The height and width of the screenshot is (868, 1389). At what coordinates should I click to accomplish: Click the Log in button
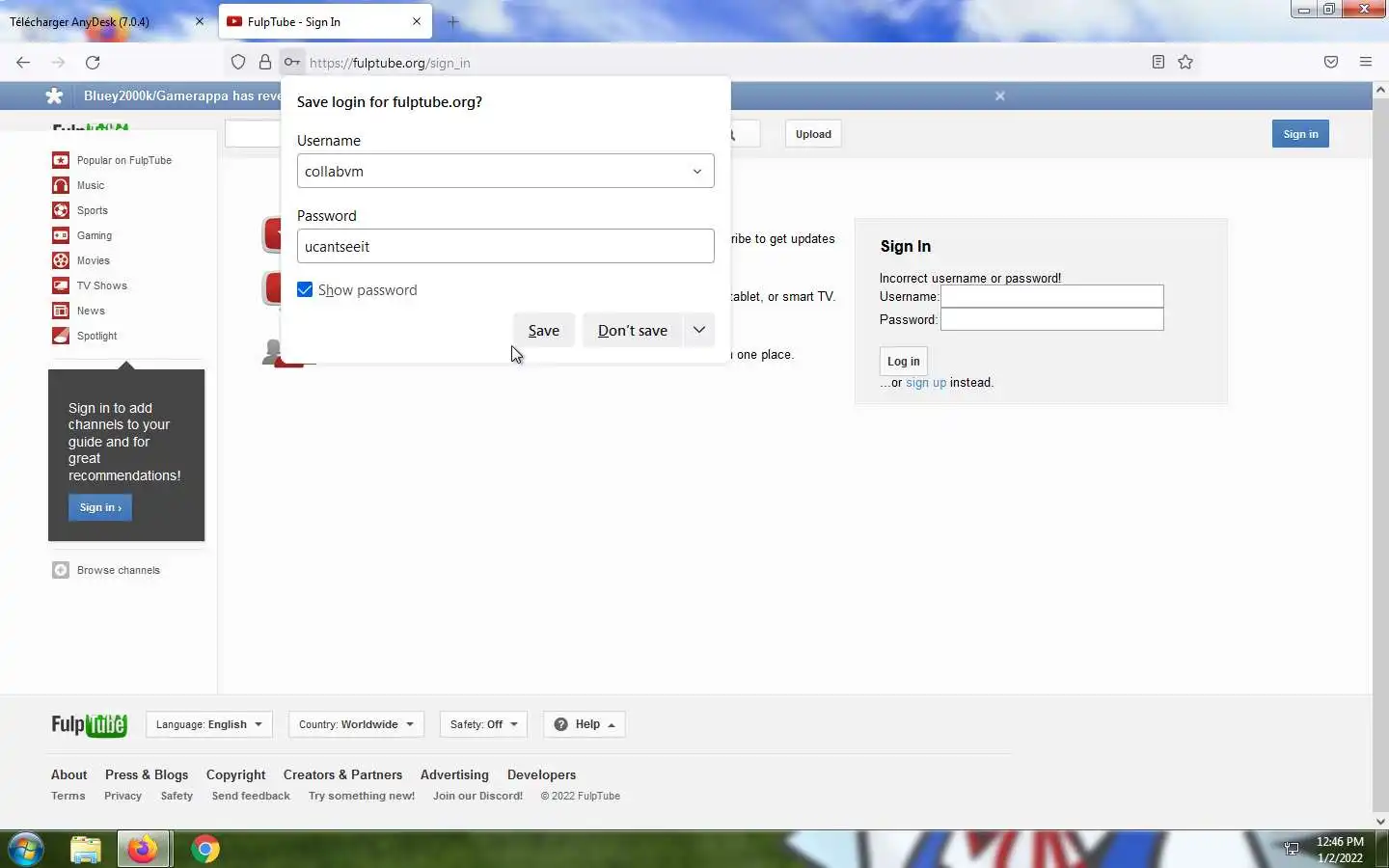coord(904,361)
